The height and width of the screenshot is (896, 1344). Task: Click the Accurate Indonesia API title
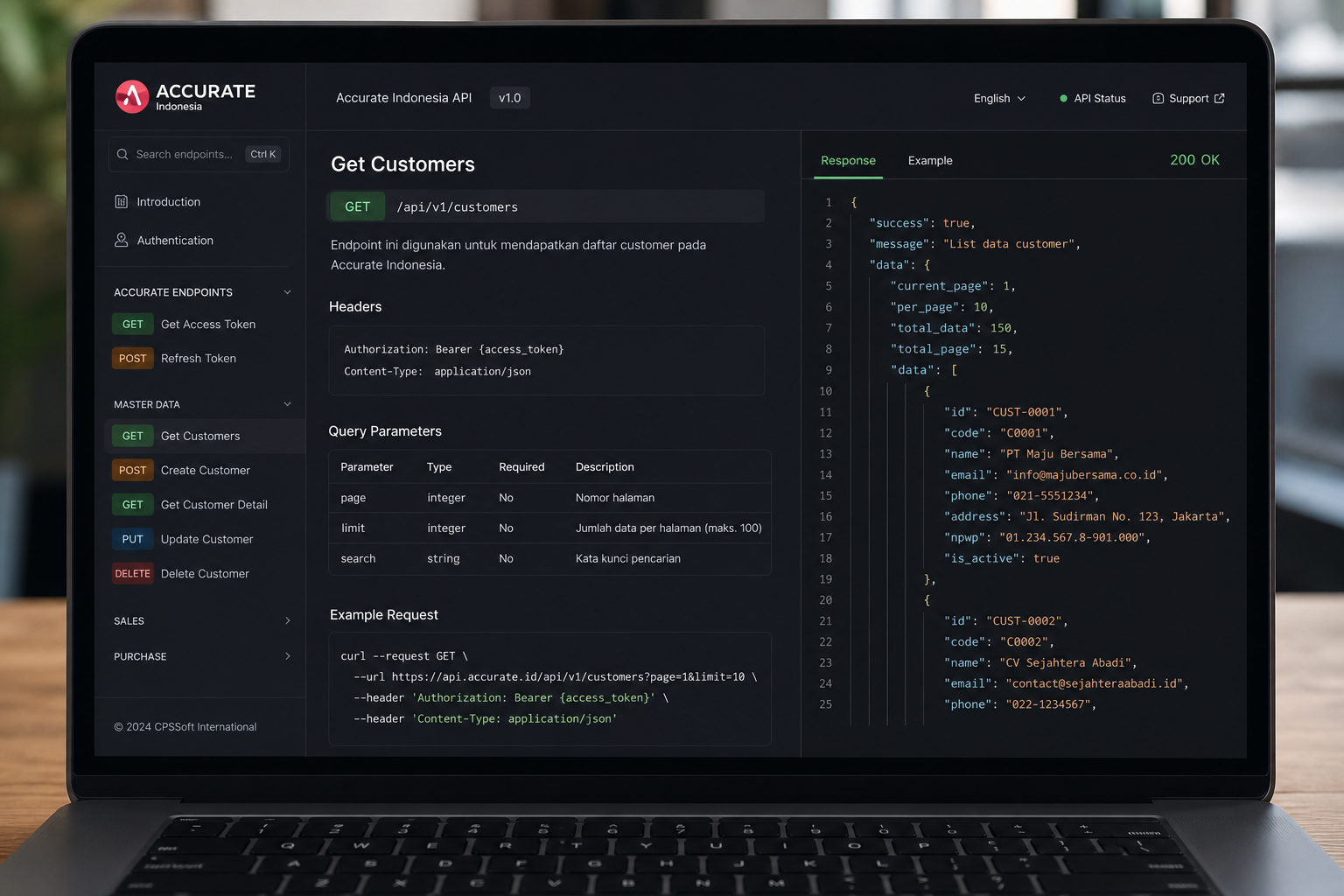pos(403,98)
